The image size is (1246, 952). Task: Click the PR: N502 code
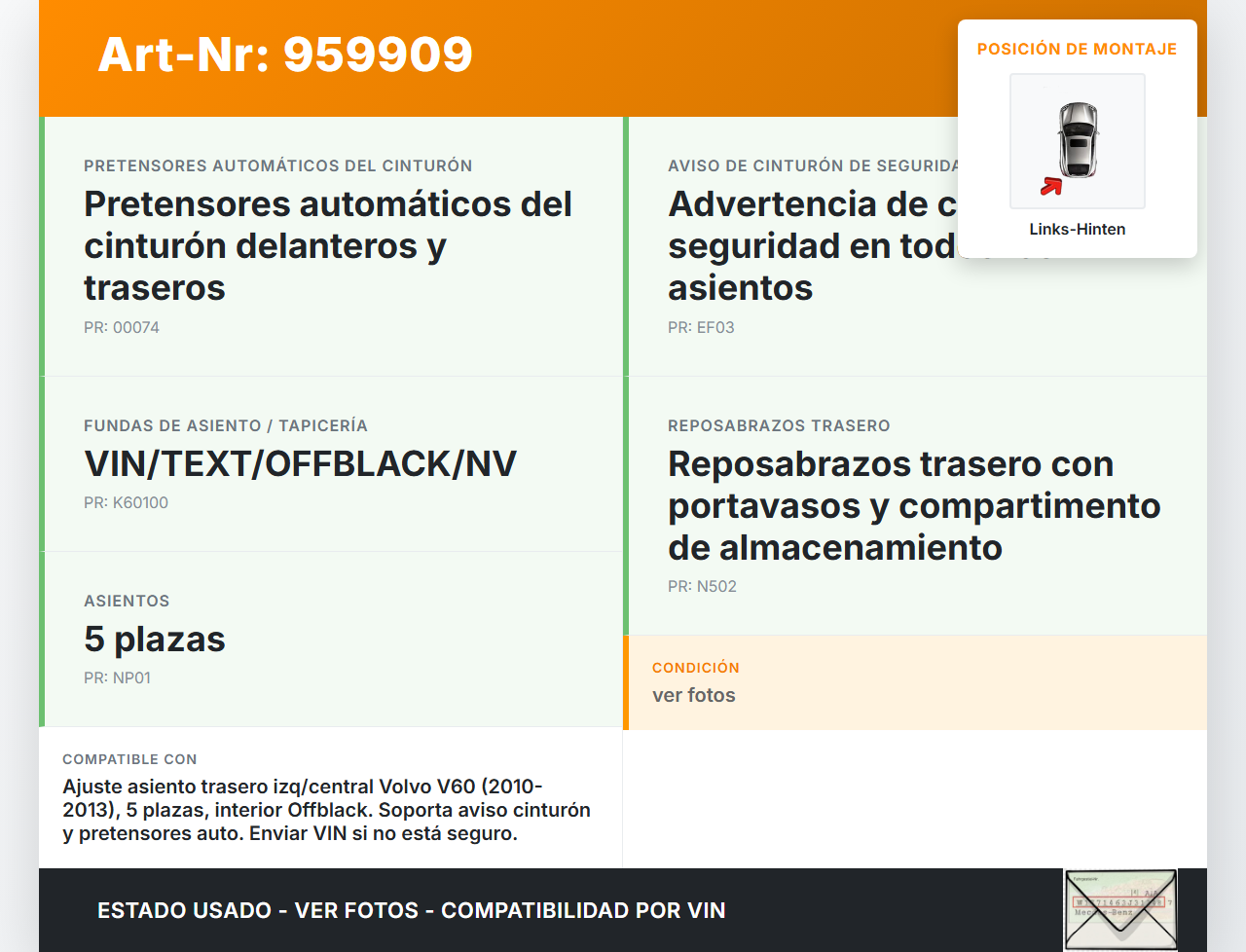tap(702, 586)
